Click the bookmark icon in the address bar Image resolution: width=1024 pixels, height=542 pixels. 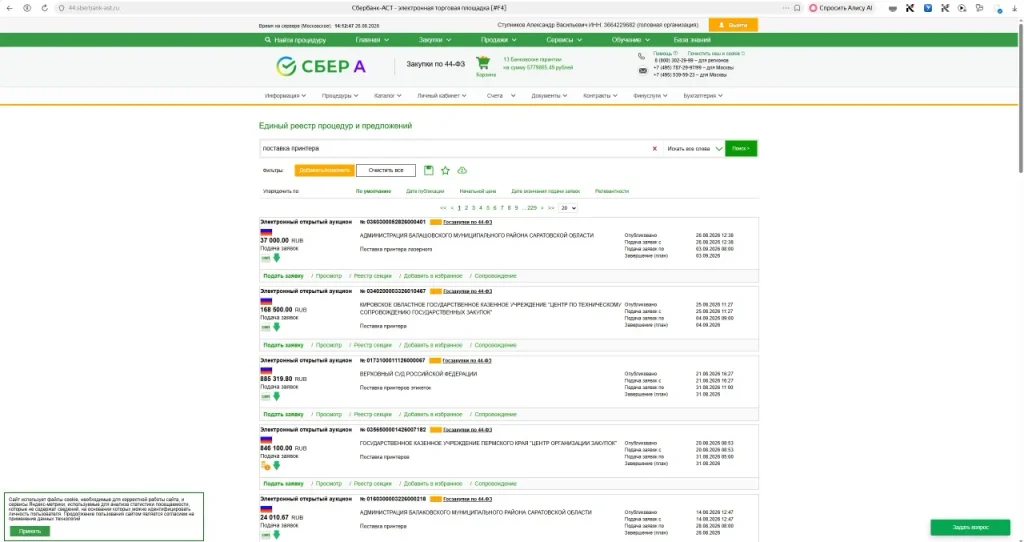point(797,8)
